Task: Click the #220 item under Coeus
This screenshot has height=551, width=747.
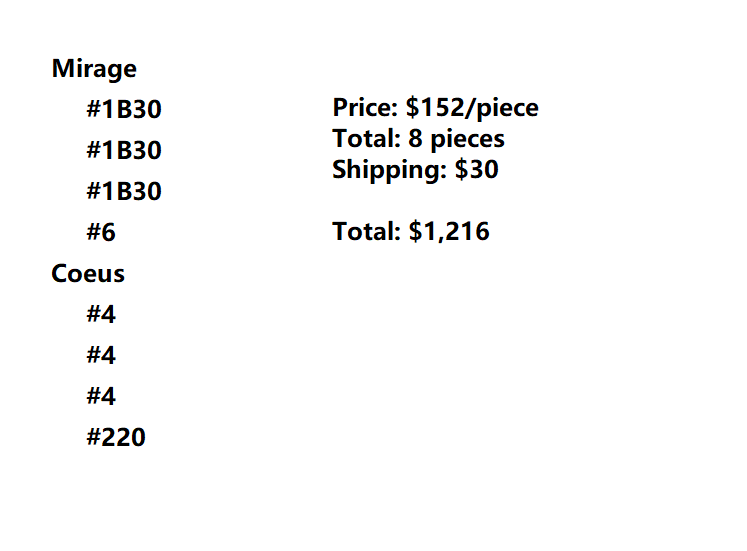Action: pos(116,437)
